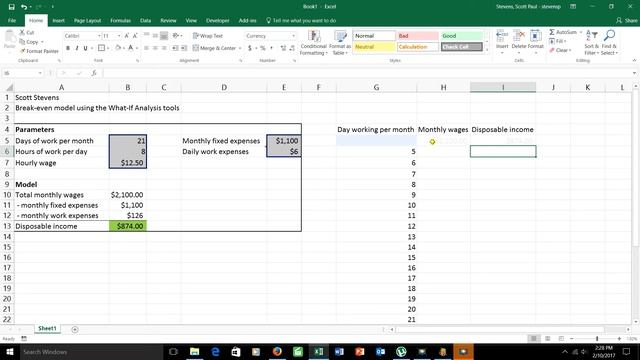640x360 pixels.
Task: Increase the cell indent
Action: click(x=184, y=48)
